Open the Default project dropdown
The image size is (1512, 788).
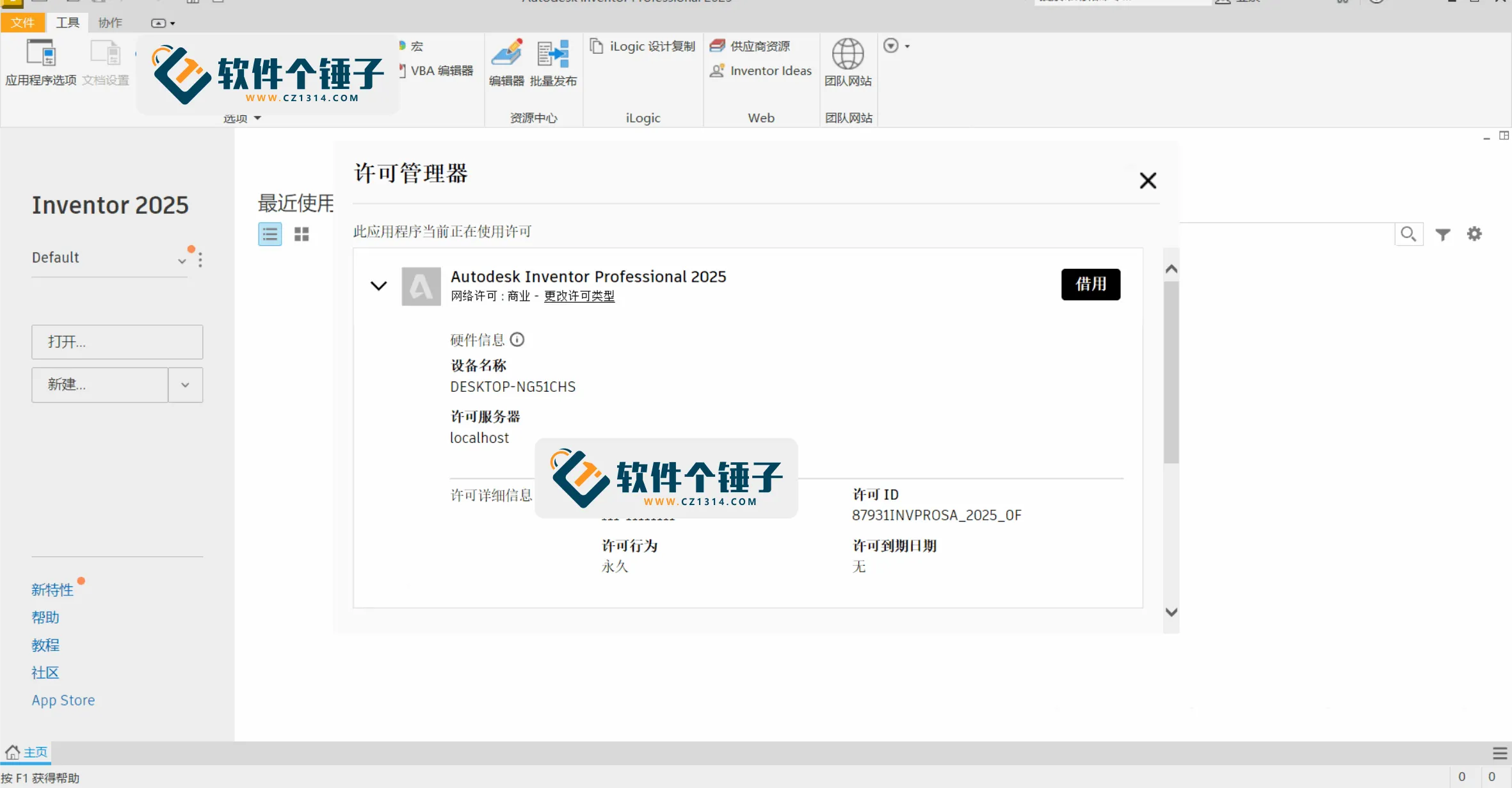point(182,261)
